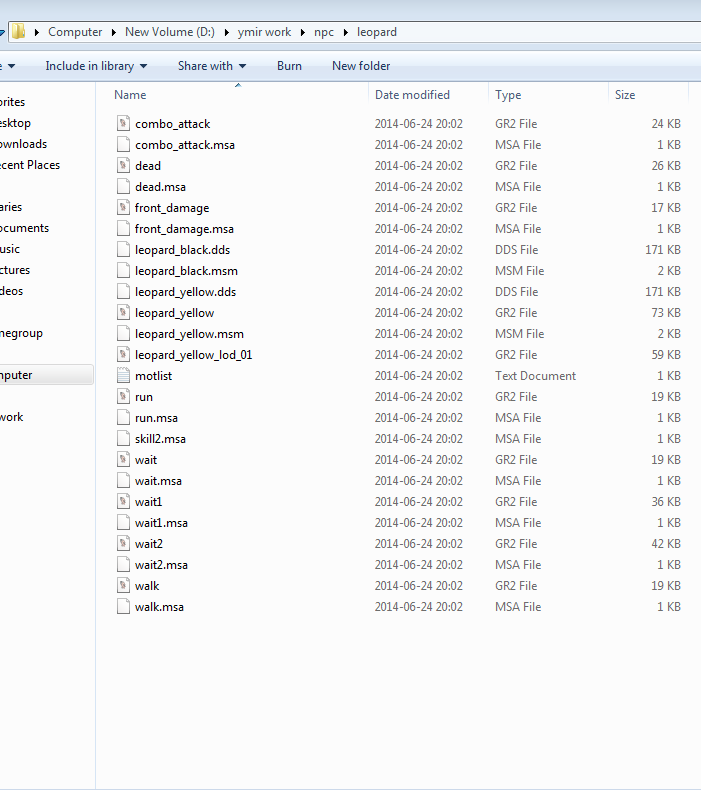The width and height of the screenshot is (701, 790).
Task: Click the wait1 GR2 file icon
Action: pyautogui.click(x=123, y=501)
